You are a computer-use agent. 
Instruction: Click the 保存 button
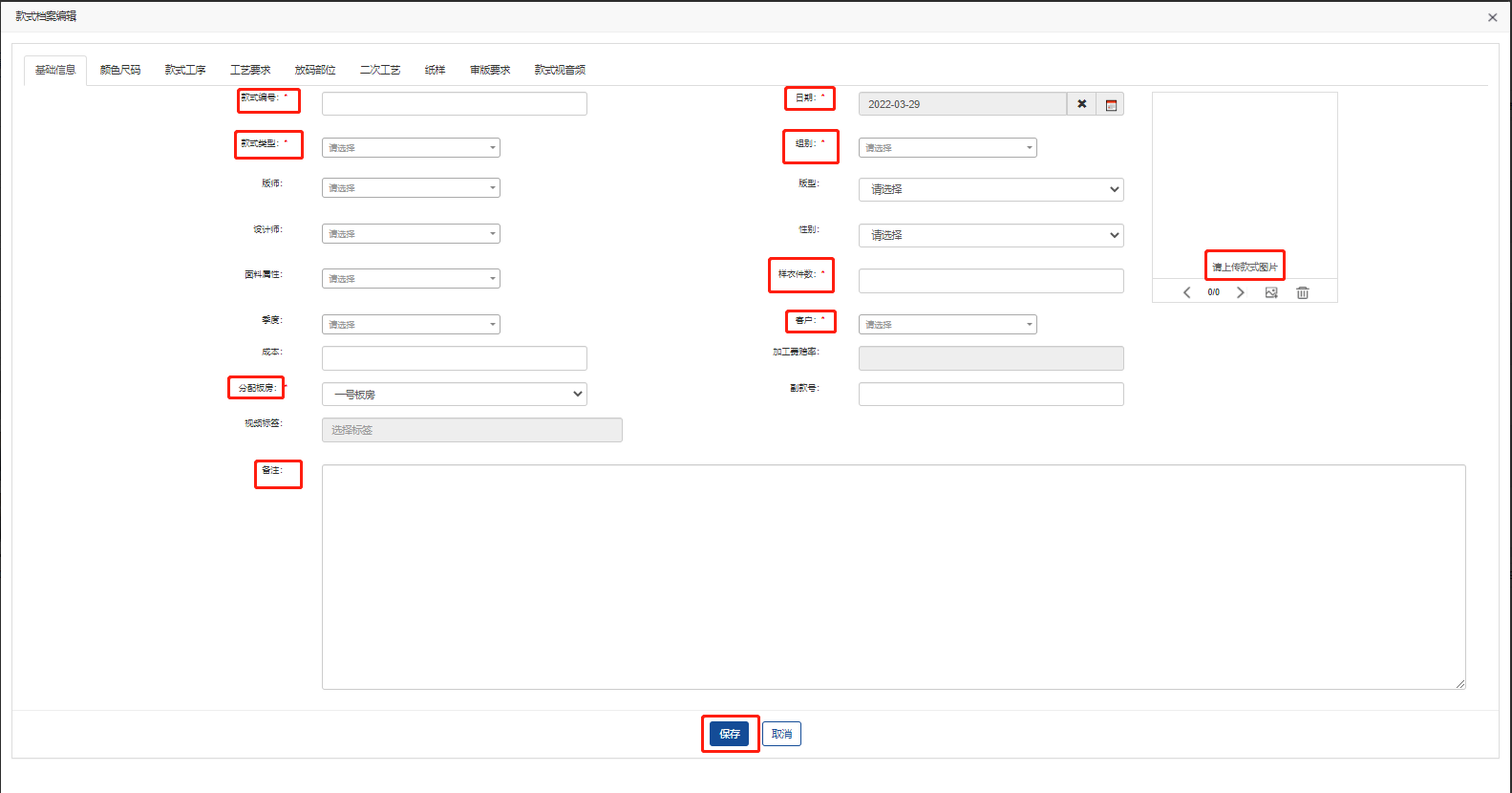coord(730,734)
